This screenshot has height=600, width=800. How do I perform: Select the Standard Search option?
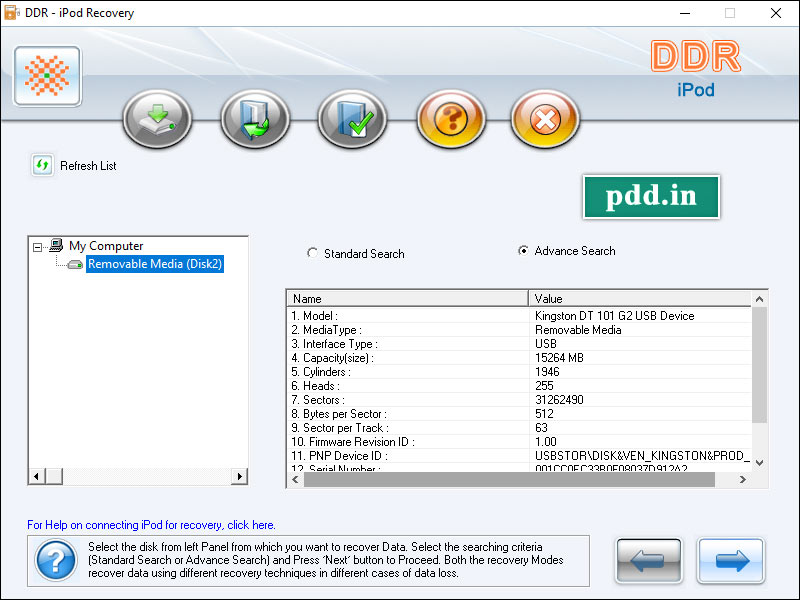(312, 253)
